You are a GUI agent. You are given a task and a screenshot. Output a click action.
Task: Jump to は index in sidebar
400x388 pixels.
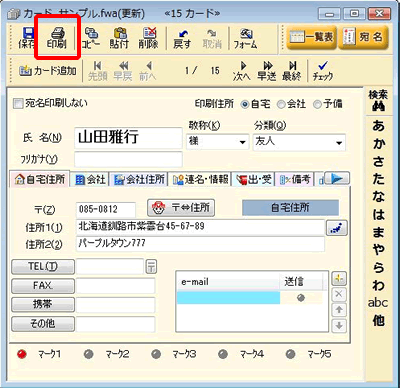pos(378,215)
